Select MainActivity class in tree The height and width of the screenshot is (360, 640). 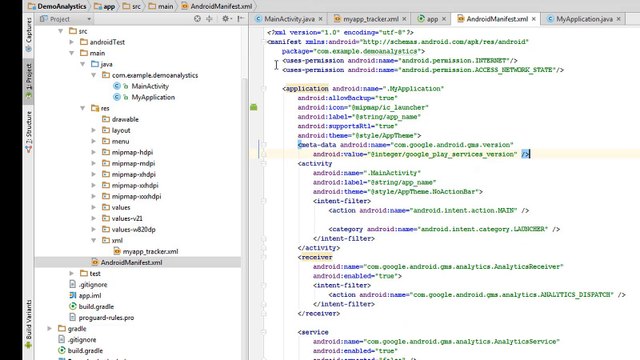point(150,86)
